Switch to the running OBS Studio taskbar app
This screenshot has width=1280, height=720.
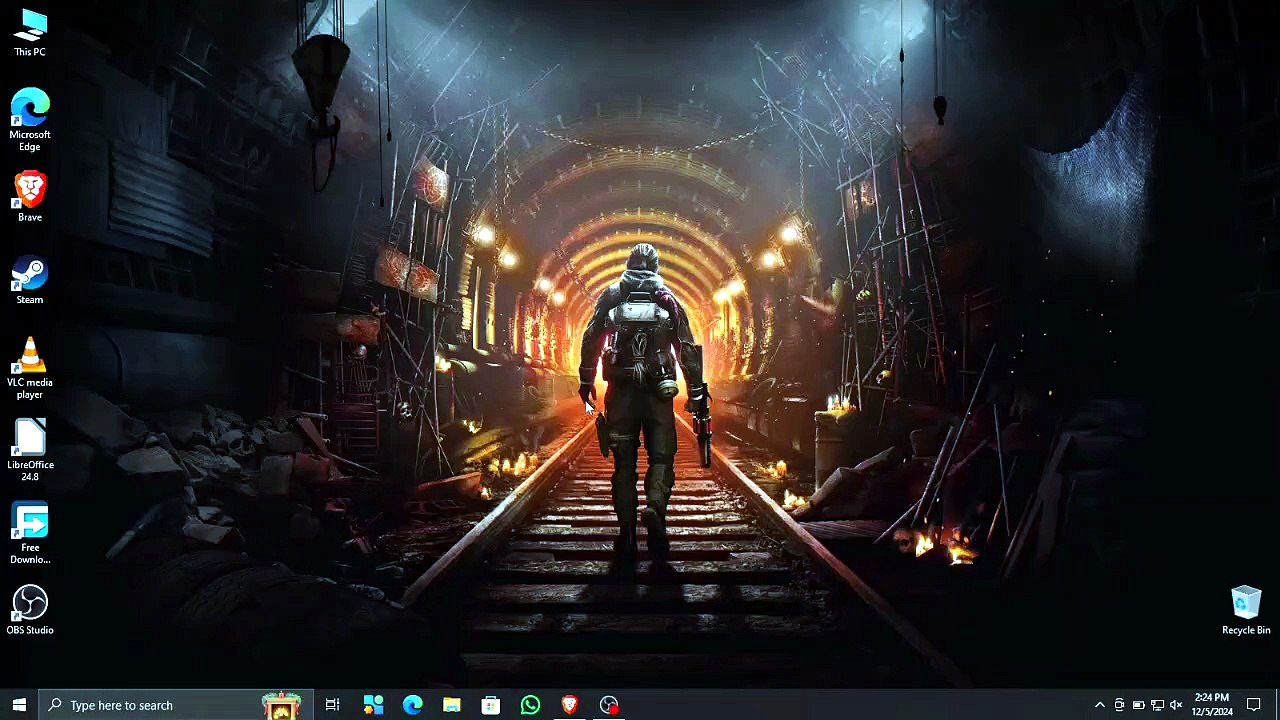(x=609, y=705)
